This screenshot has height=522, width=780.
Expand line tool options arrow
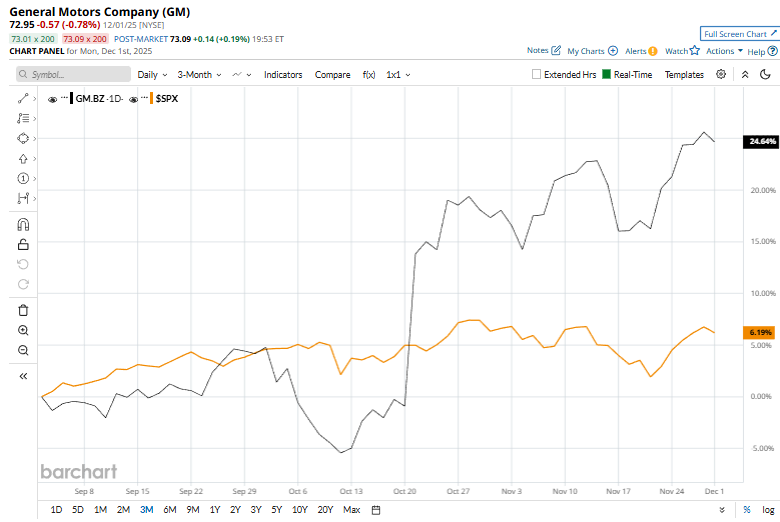(34, 99)
